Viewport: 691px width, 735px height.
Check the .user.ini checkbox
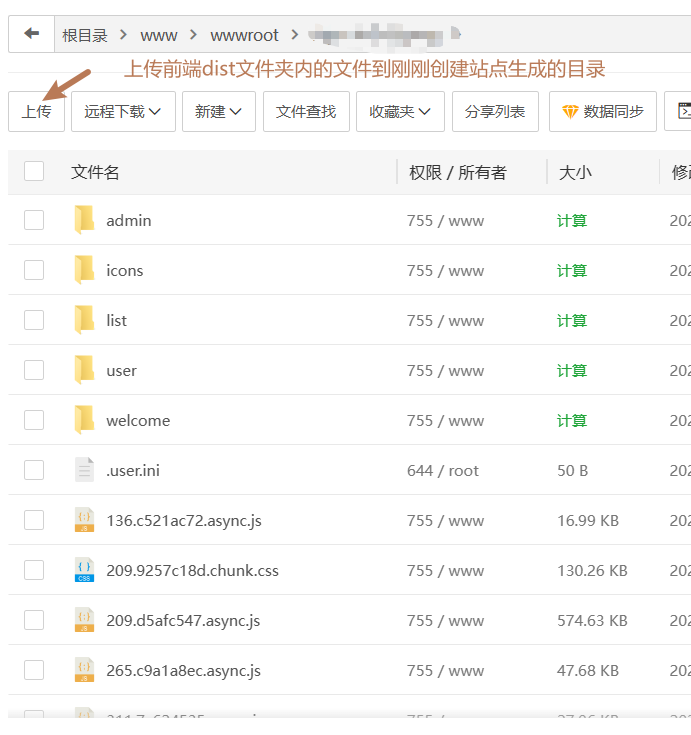34,470
